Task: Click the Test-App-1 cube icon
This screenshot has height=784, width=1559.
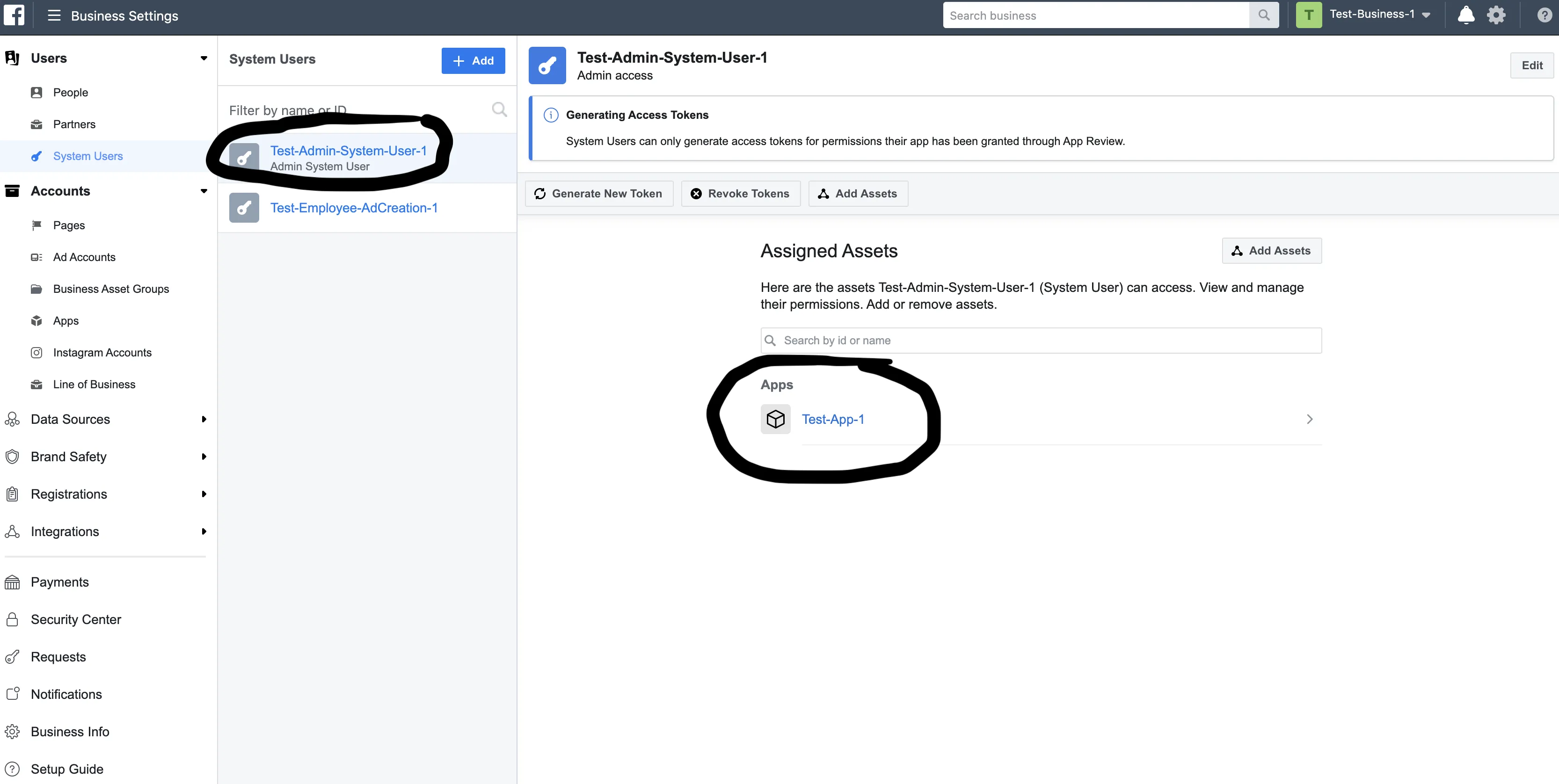Action: click(x=775, y=419)
